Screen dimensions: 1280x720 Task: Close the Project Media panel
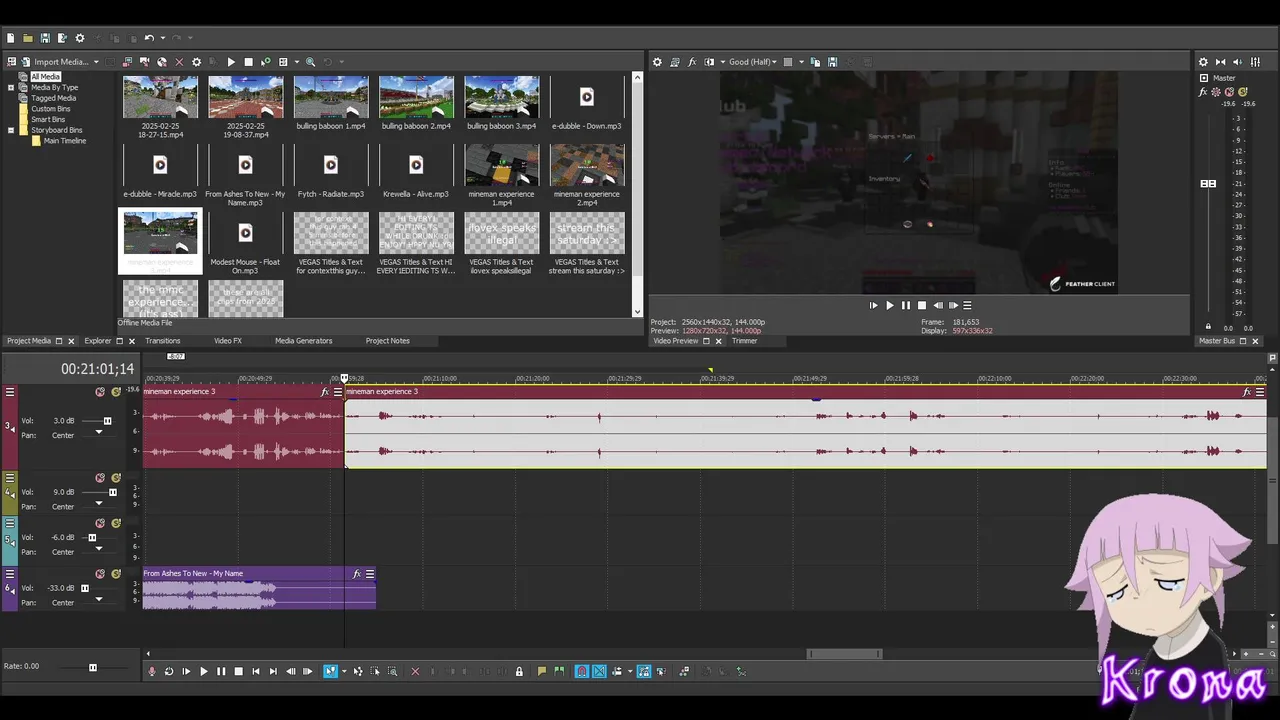[x=70, y=341]
